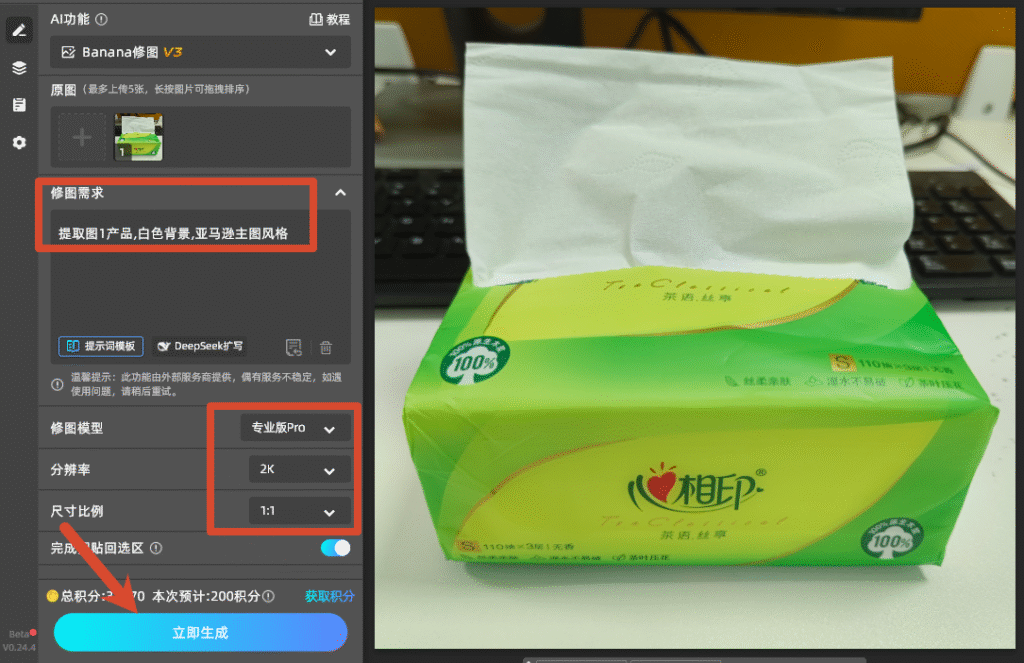Click the 温馨提示 warning info icon
1024x663 pixels.
[x=57, y=384]
